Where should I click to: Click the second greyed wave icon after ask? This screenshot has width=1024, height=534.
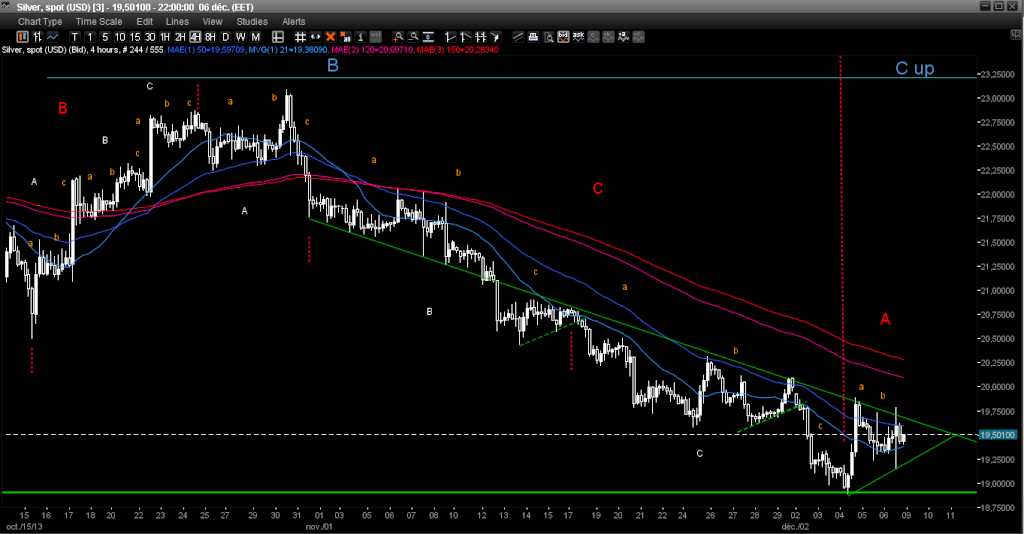coord(608,37)
